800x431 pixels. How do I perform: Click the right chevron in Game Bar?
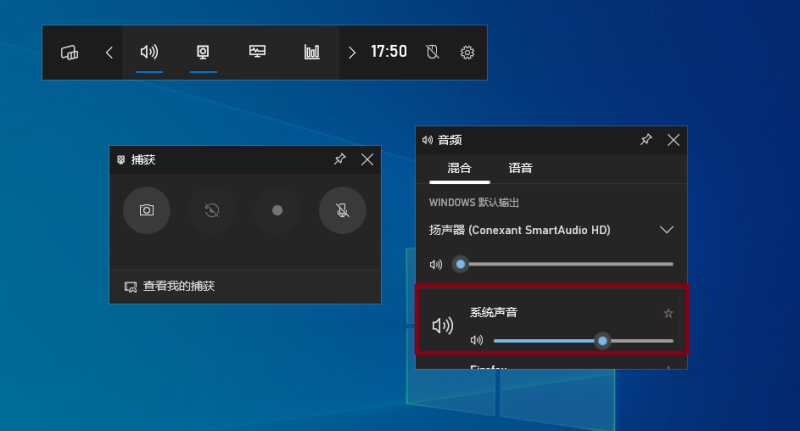pyautogui.click(x=352, y=53)
